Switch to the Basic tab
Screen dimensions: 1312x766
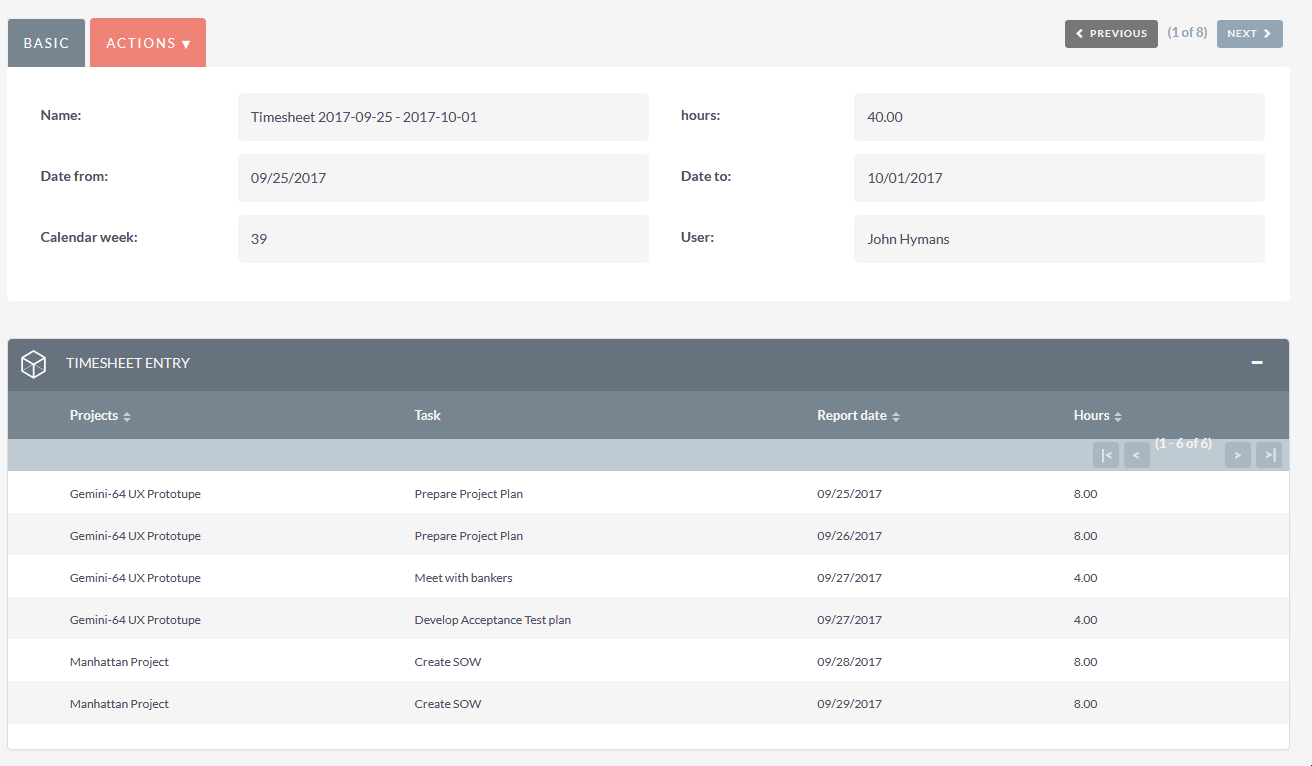tap(46, 43)
